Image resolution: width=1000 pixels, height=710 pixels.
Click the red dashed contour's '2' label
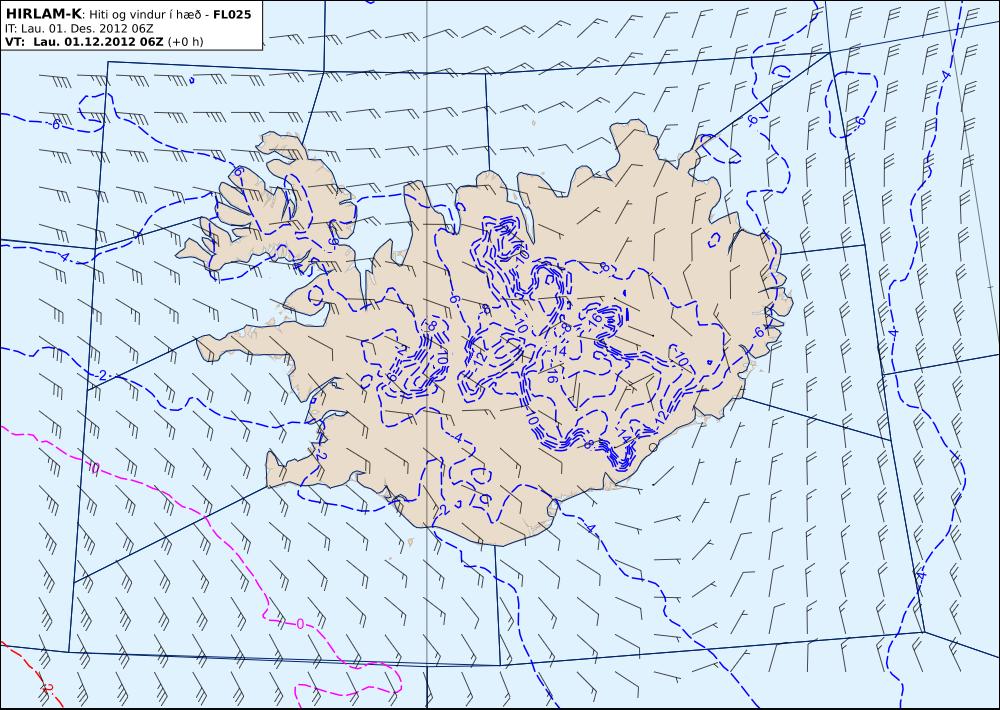pos(46,688)
